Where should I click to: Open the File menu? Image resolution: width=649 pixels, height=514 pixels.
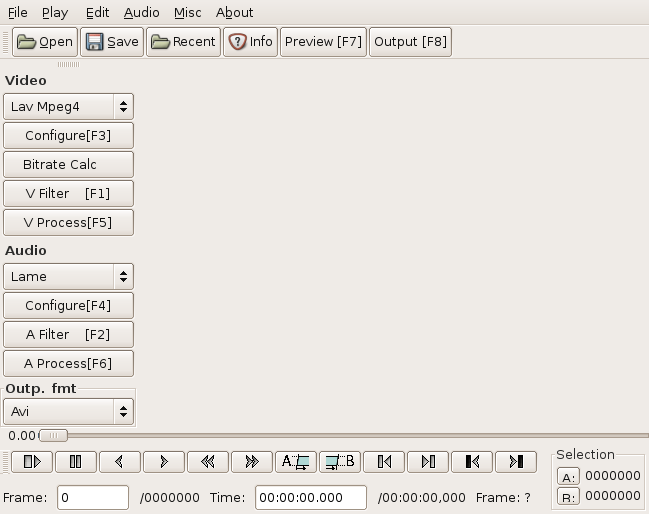[18, 13]
